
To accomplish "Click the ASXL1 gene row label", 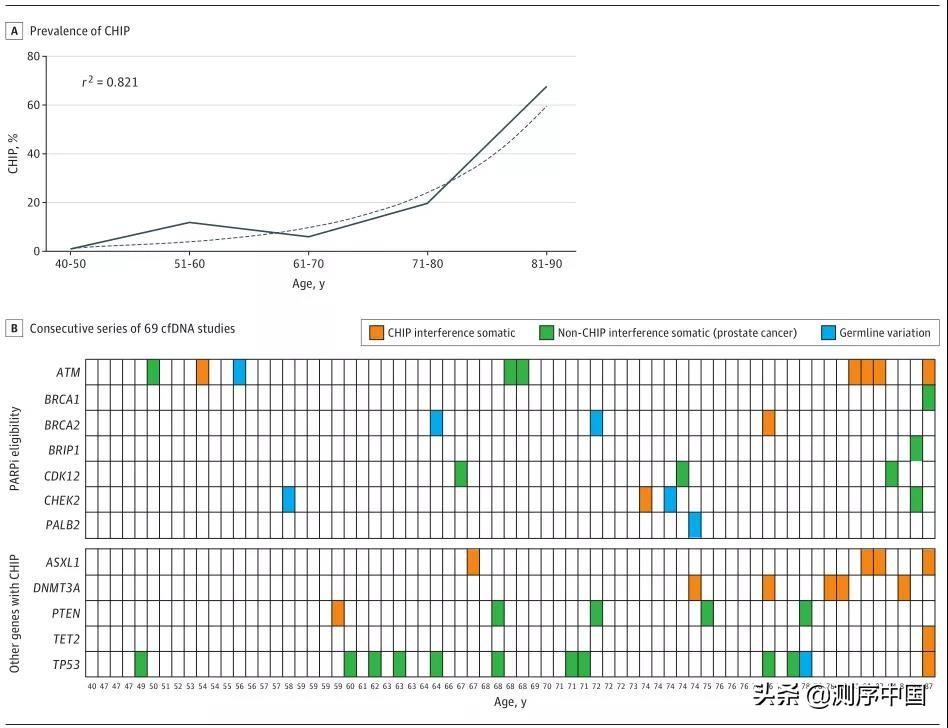I will [x=63, y=562].
